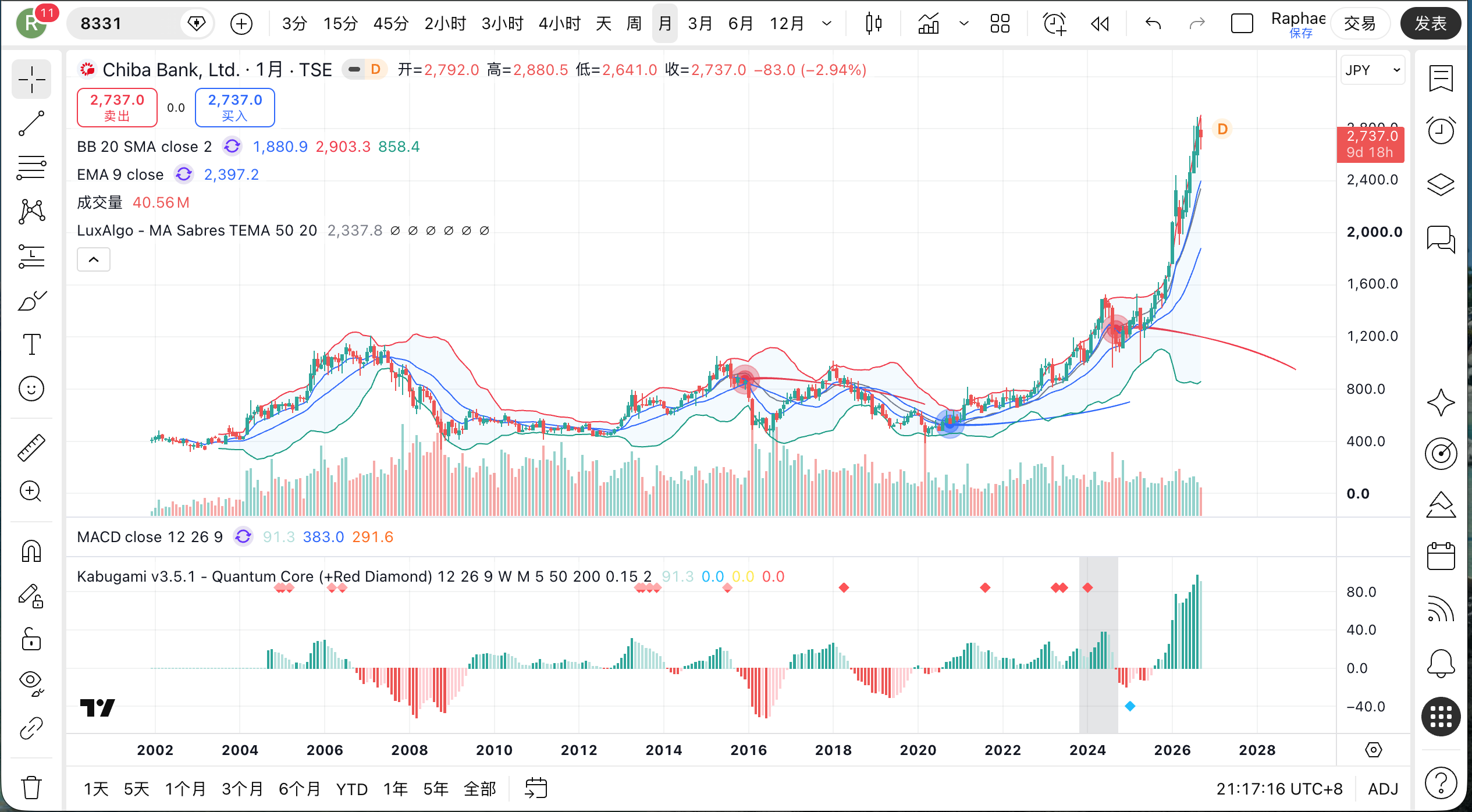Delete drawings with trash icon
Image resolution: width=1472 pixels, height=812 pixels.
point(31,788)
